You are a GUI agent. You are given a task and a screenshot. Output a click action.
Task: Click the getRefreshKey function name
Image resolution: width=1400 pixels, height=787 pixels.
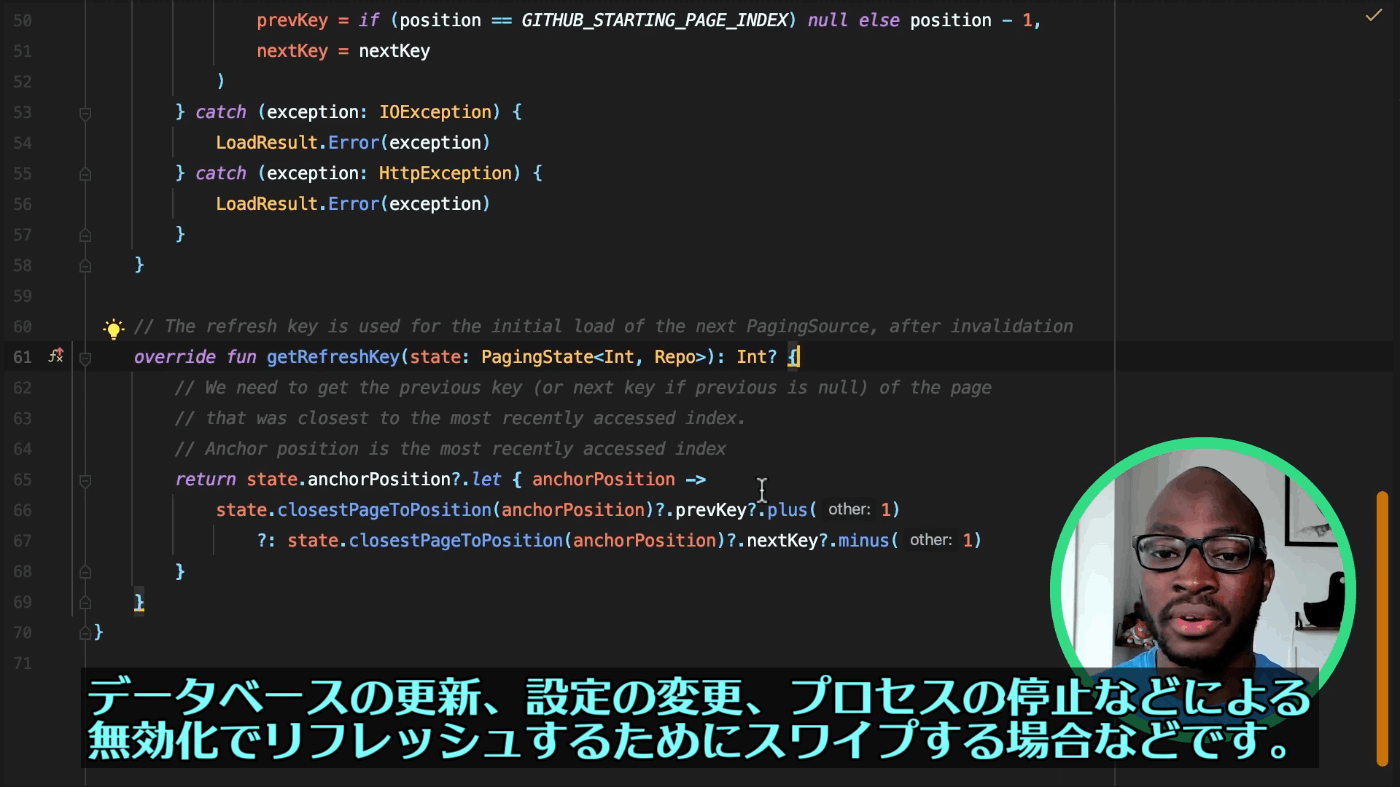334,357
